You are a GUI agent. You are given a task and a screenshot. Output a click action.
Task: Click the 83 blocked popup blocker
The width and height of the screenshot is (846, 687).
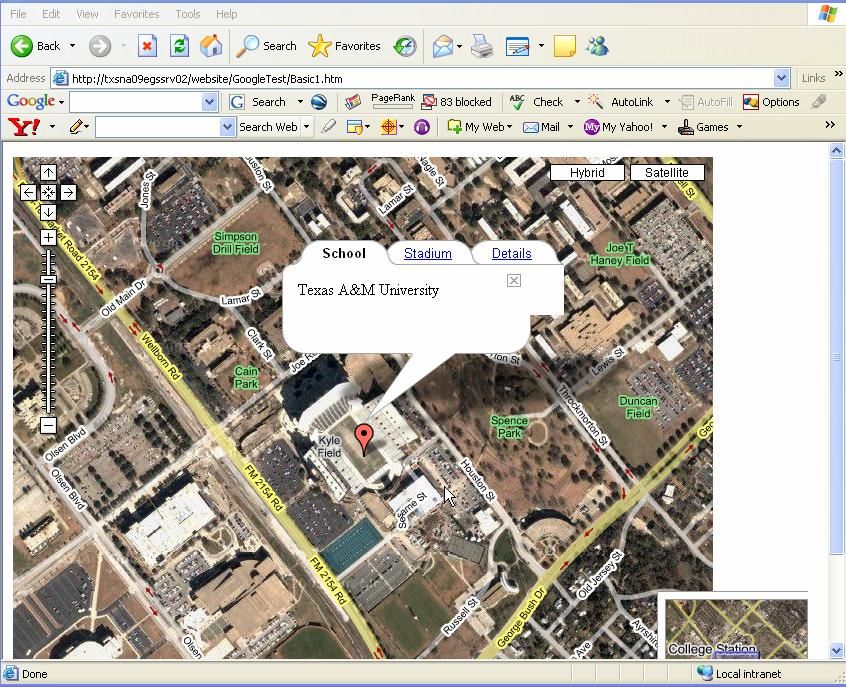[456, 102]
